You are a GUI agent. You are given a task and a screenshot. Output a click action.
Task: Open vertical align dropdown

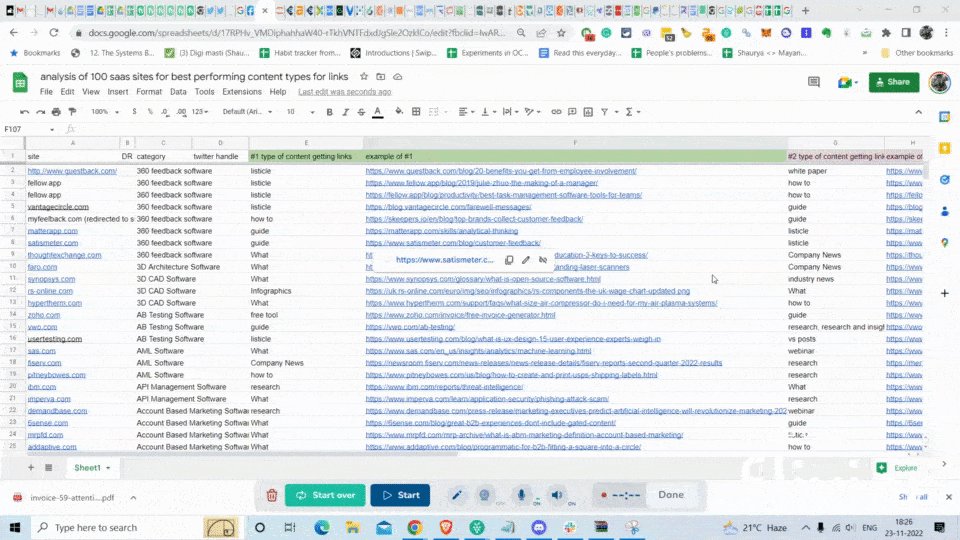tap(487, 112)
